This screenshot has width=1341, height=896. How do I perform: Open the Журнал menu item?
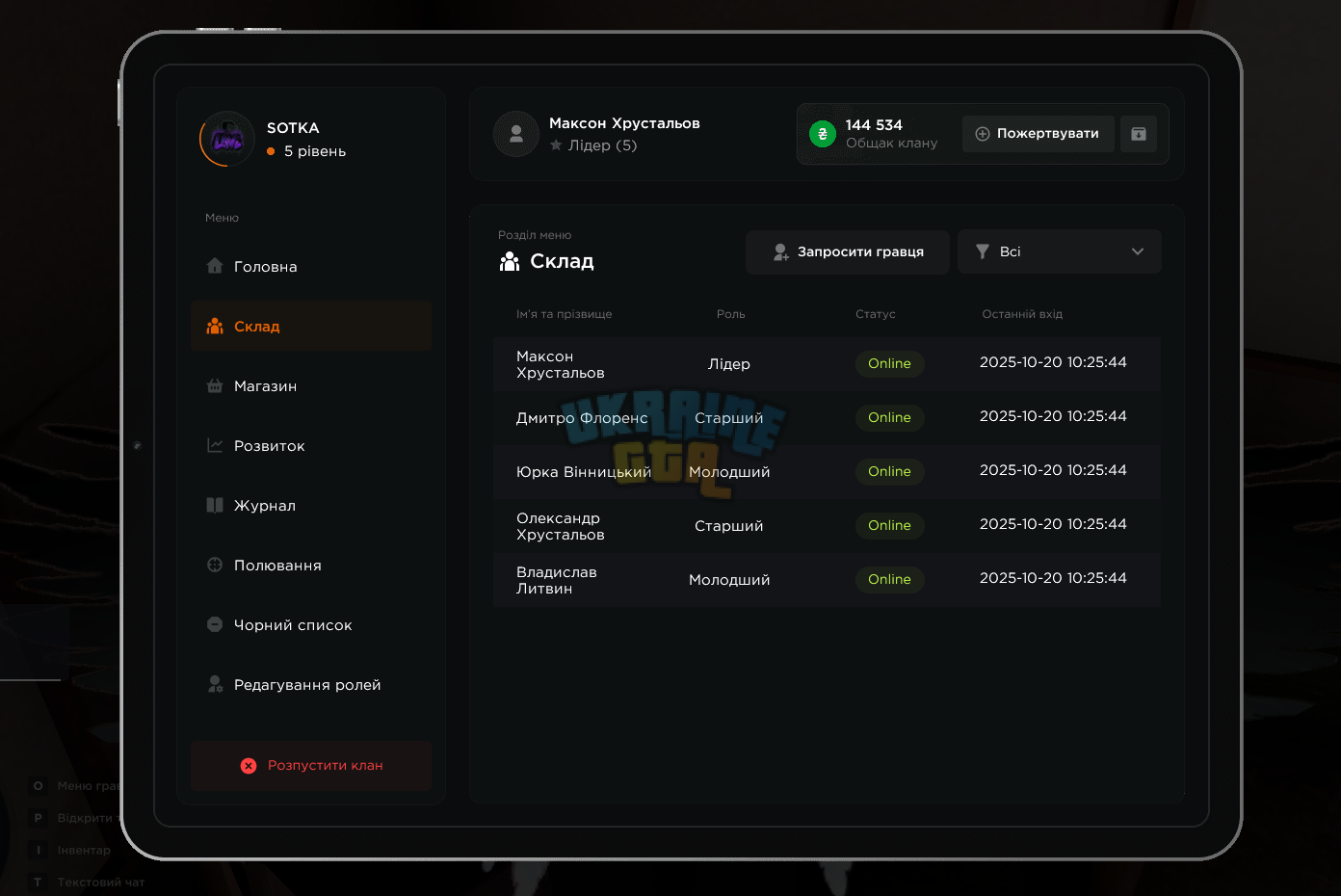(x=311, y=505)
